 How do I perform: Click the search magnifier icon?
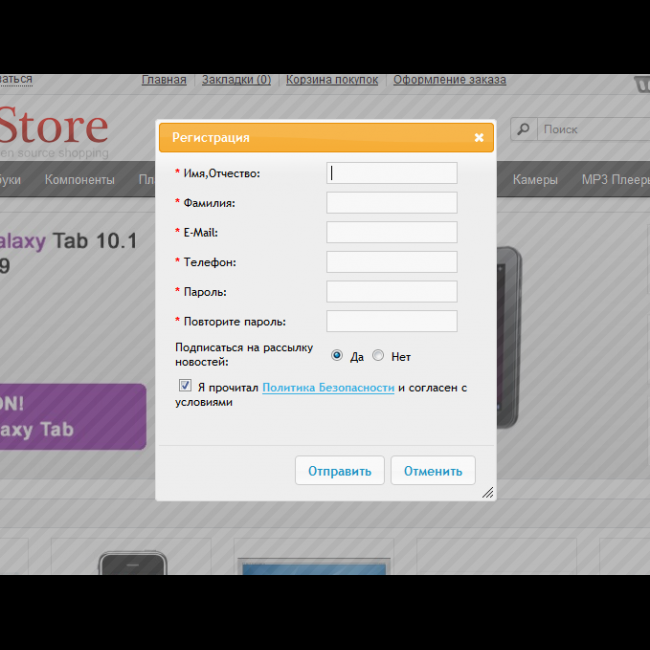pos(523,129)
